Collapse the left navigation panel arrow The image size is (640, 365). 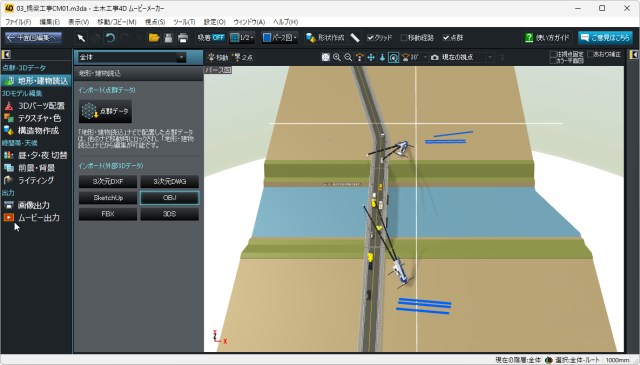pyautogui.click(x=6, y=54)
